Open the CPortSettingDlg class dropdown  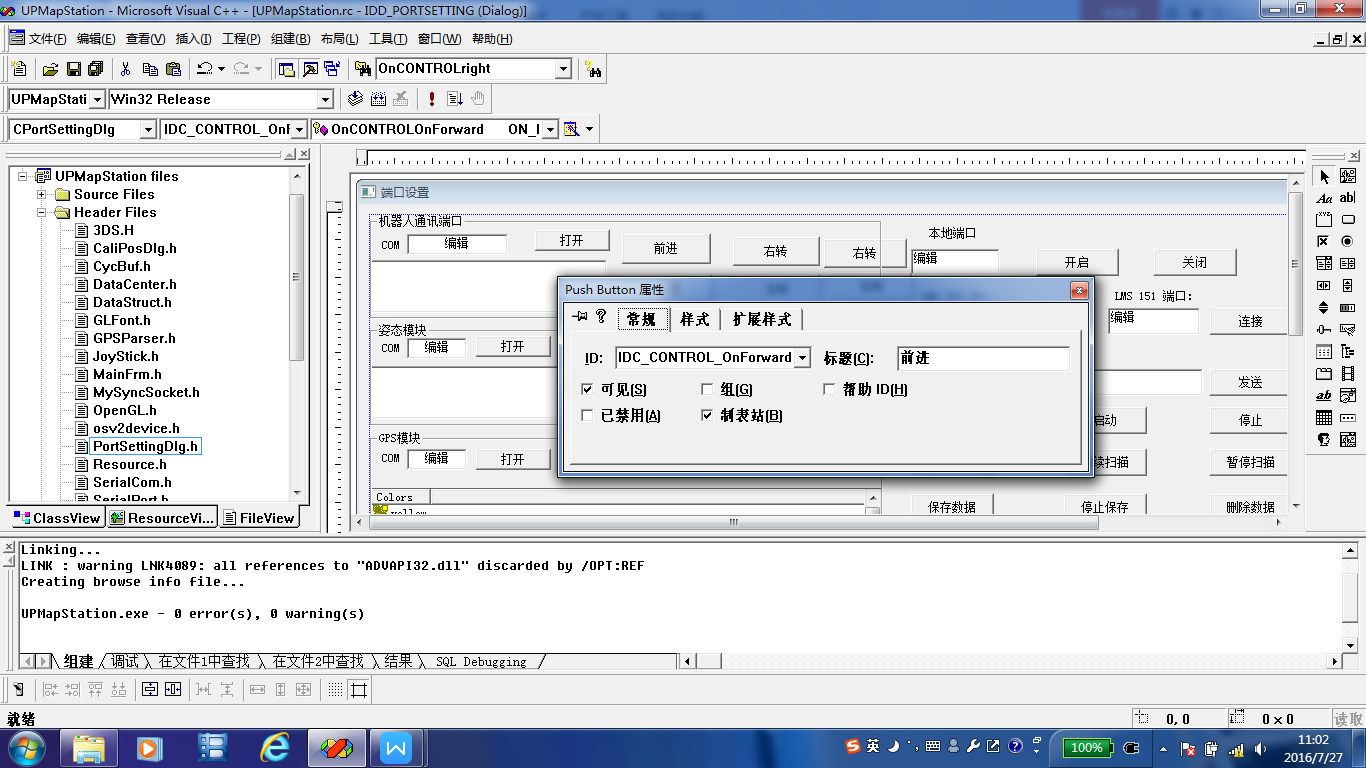tap(148, 129)
